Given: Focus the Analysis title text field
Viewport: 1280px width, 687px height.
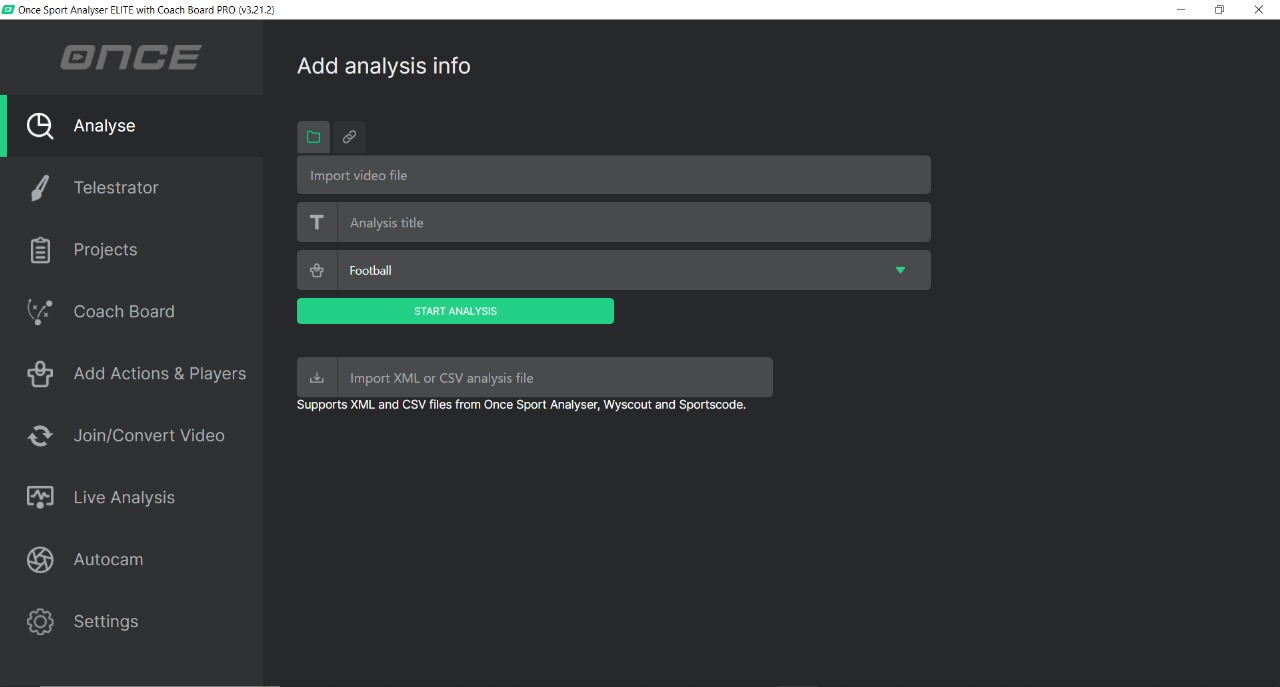Looking at the screenshot, I should (634, 222).
